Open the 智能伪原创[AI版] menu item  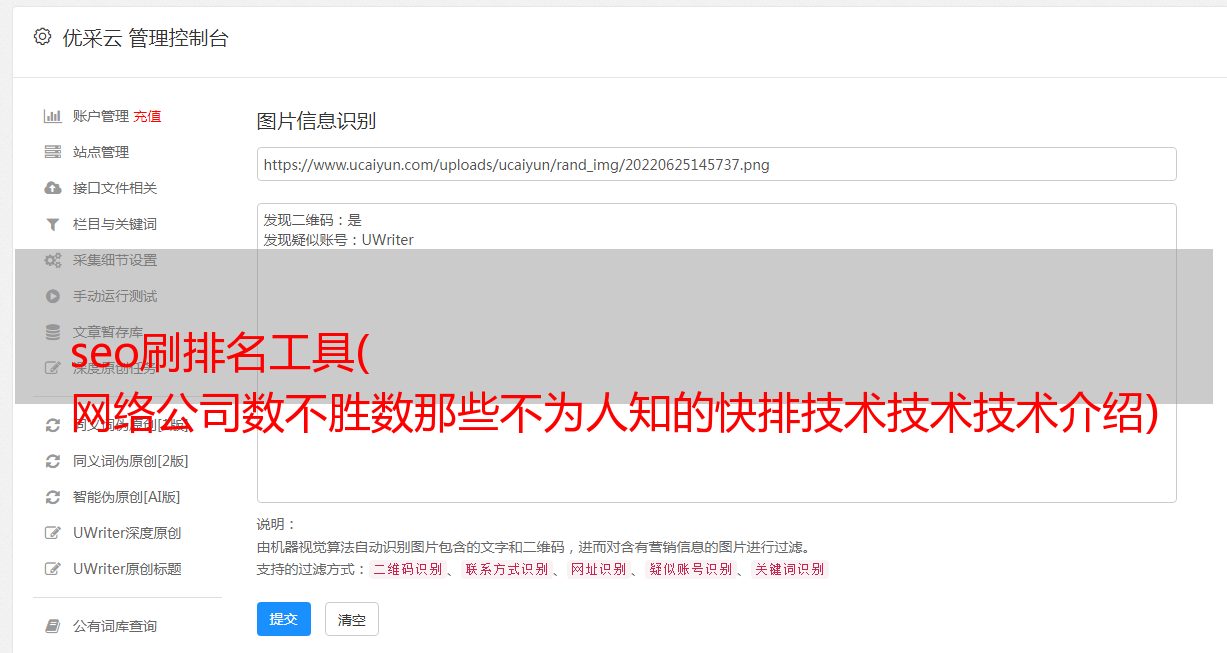point(126,497)
